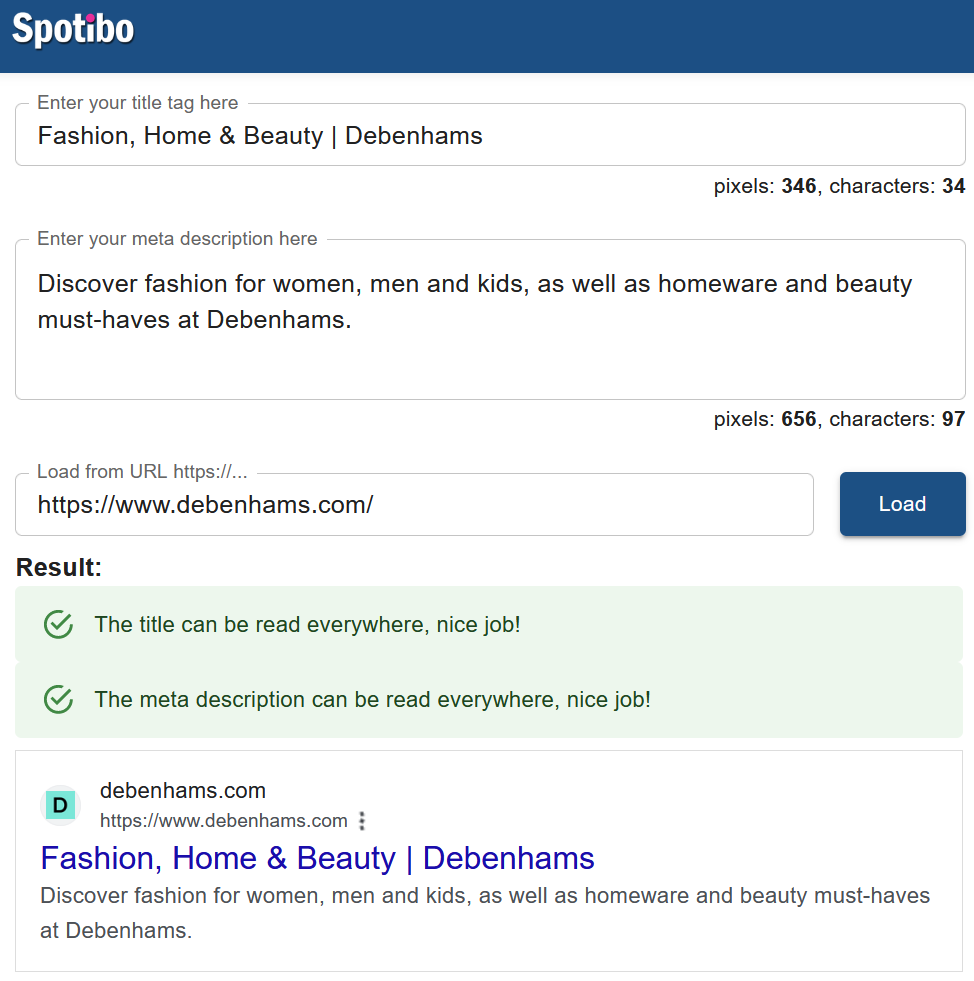Click the D favicon in the search preview
The width and height of the screenshot is (974, 981).
tap(60, 805)
